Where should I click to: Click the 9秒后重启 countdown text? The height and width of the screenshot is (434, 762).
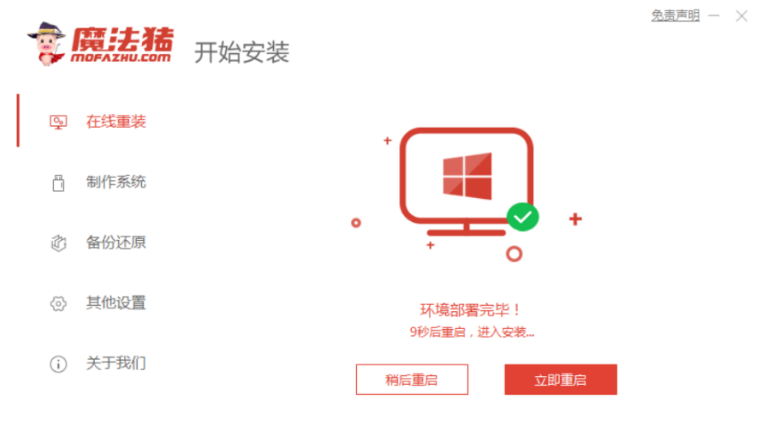[x=472, y=332]
